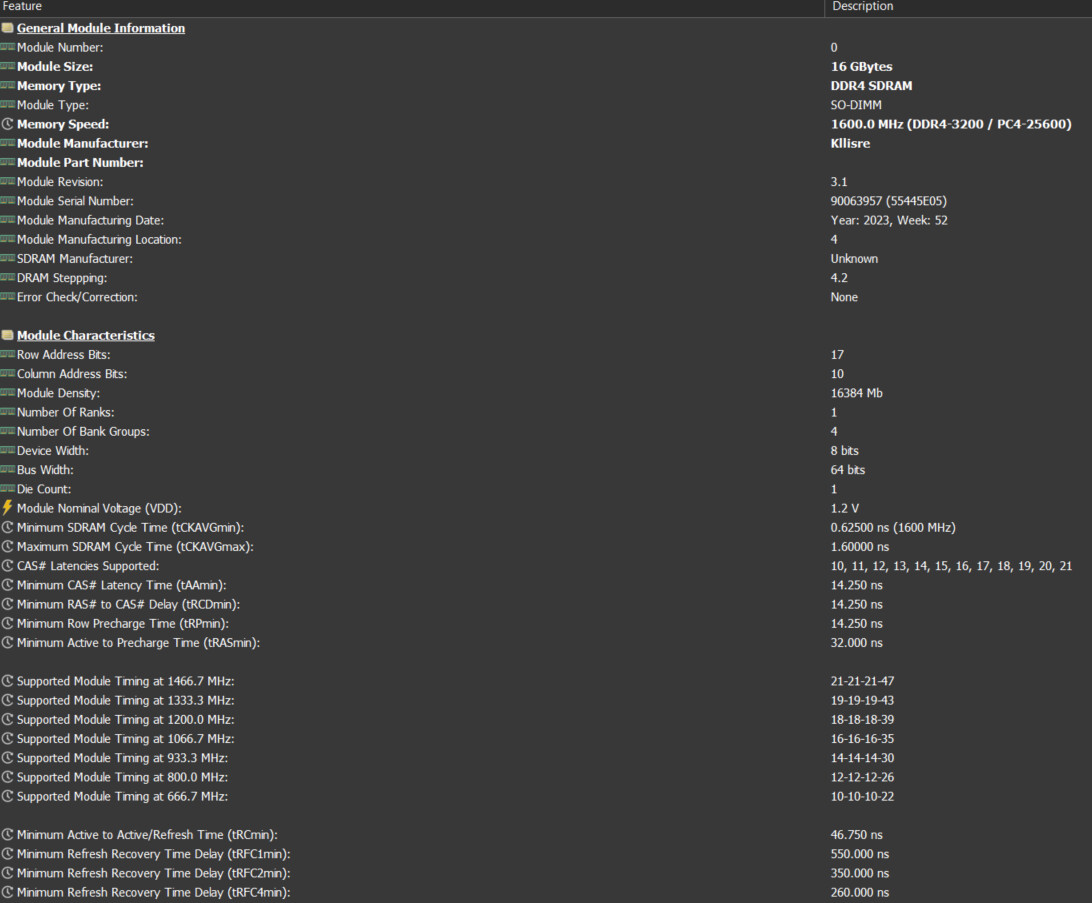Image resolution: width=1092 pixels, height=903 pixels.
Task: Click the DDR4 SDRAM memory type value
Action: tap(871, 86)
